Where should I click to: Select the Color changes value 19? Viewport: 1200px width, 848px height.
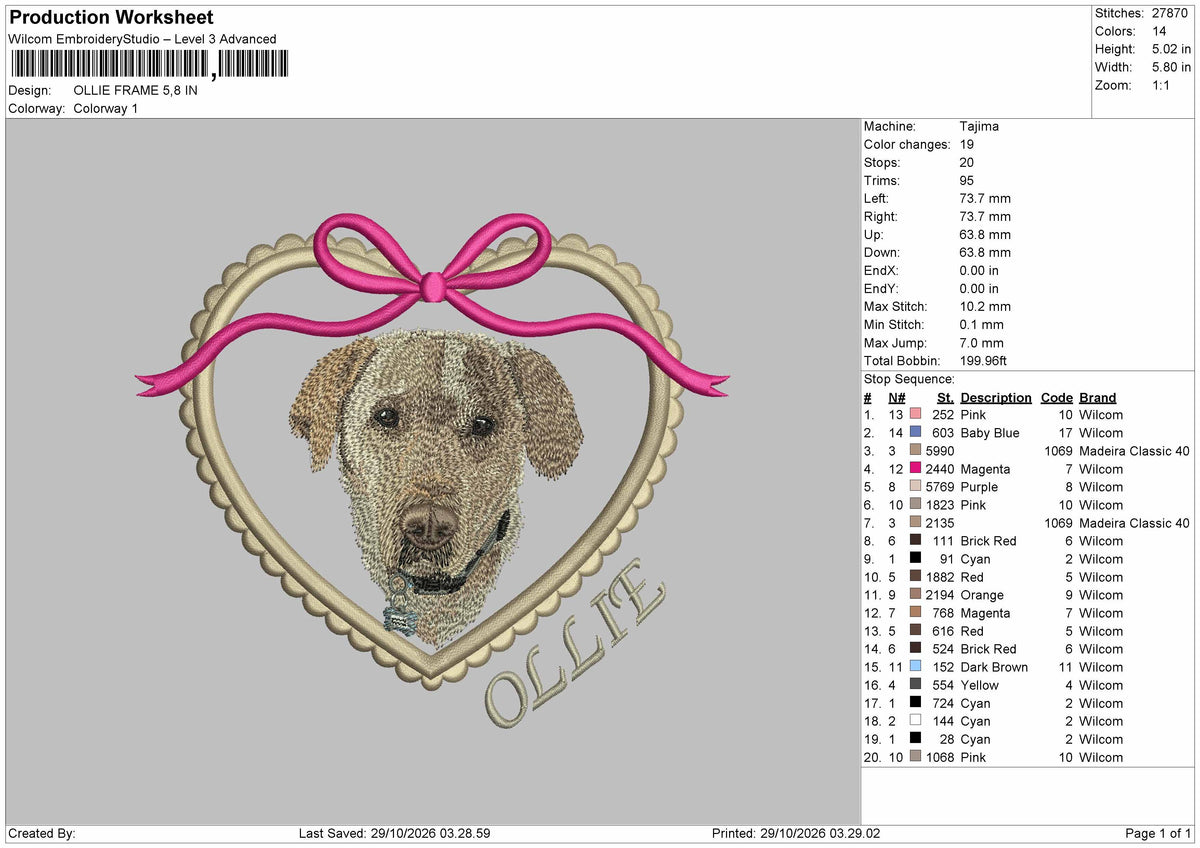966,145
